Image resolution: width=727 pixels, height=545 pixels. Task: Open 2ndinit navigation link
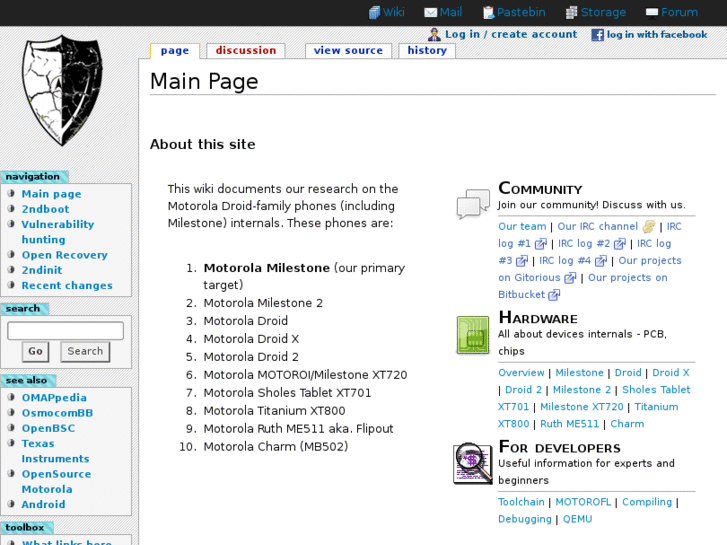click(x=42, y=270)
